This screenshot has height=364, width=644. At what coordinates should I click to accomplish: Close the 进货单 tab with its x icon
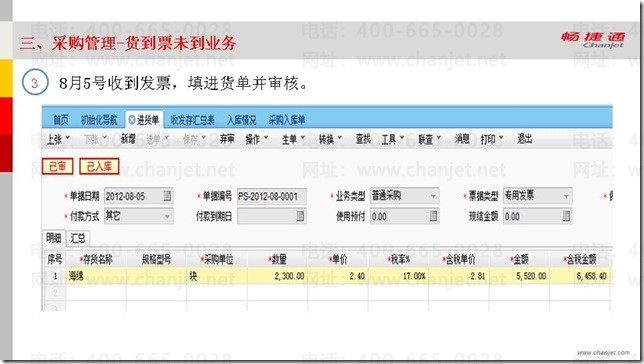tap(131, 120)
